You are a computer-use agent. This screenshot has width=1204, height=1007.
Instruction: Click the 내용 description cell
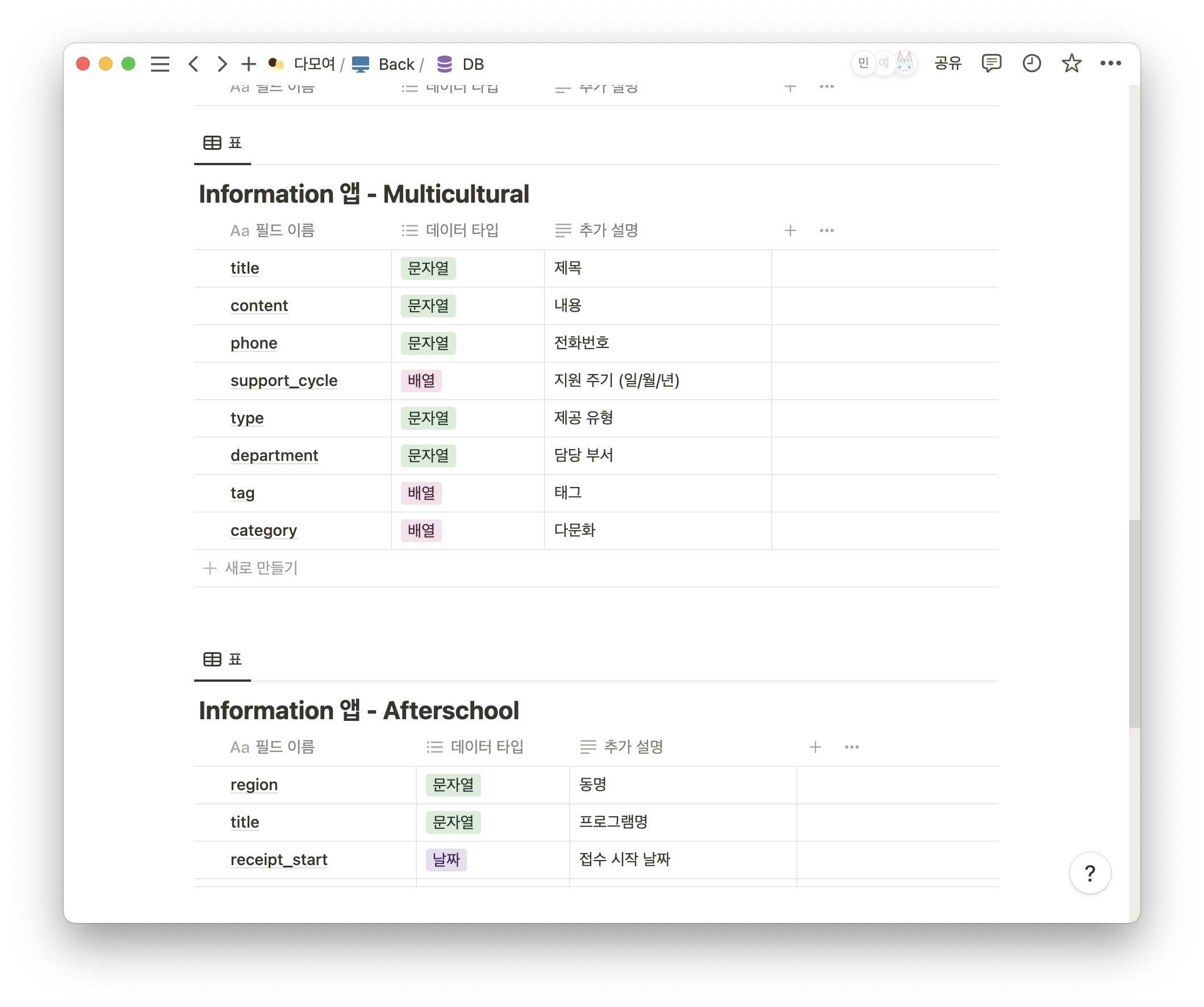[x=658, y=306]
